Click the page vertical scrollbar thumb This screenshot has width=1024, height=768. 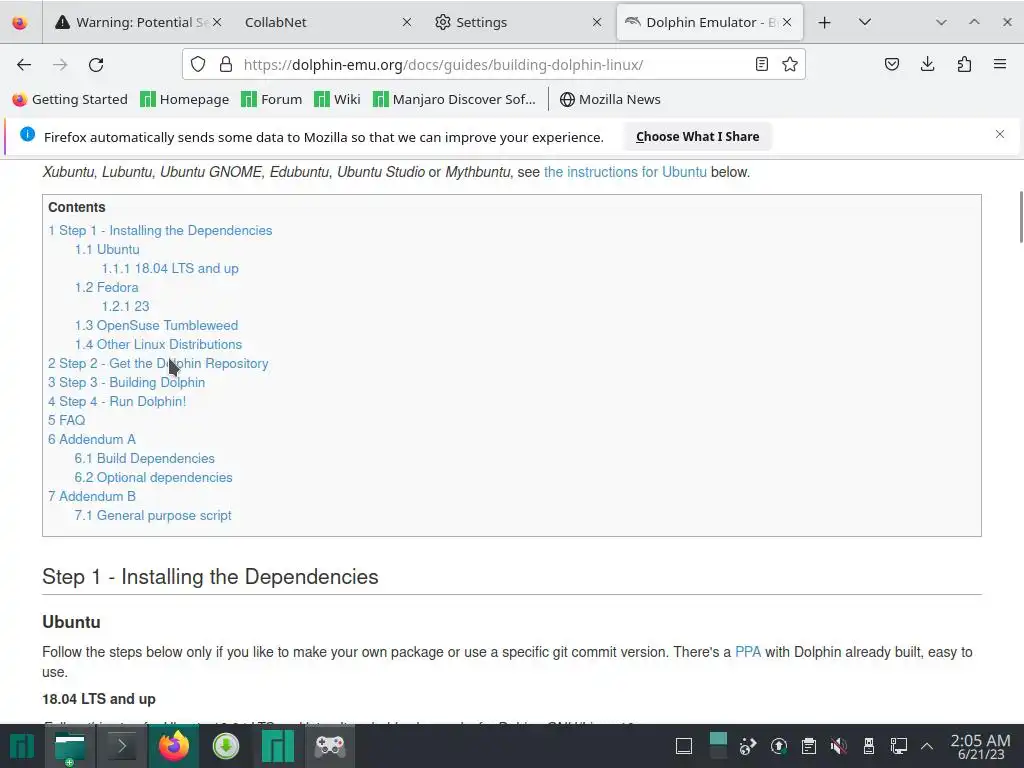tap(1021, 217)
